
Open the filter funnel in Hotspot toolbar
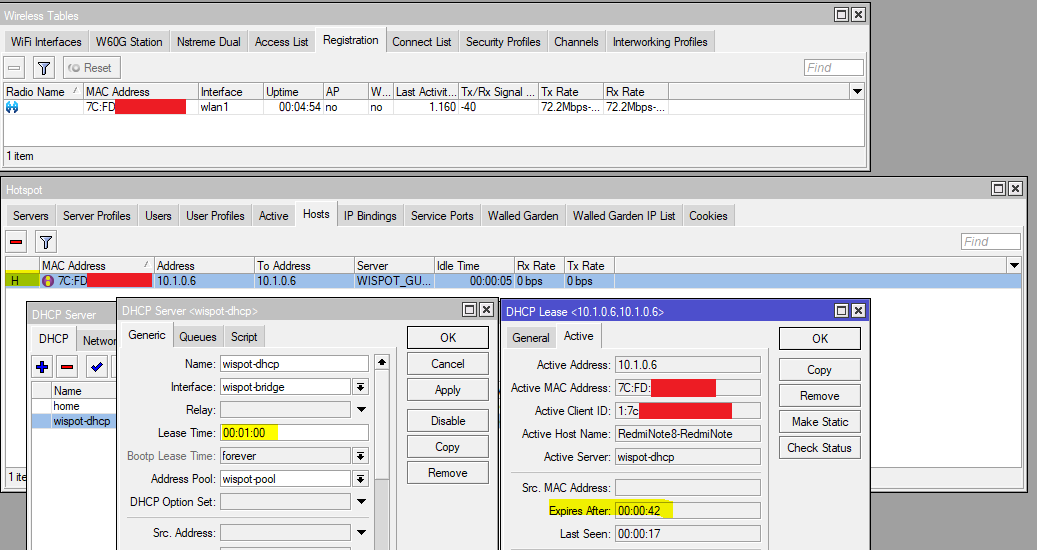click(x=46, y=241)
